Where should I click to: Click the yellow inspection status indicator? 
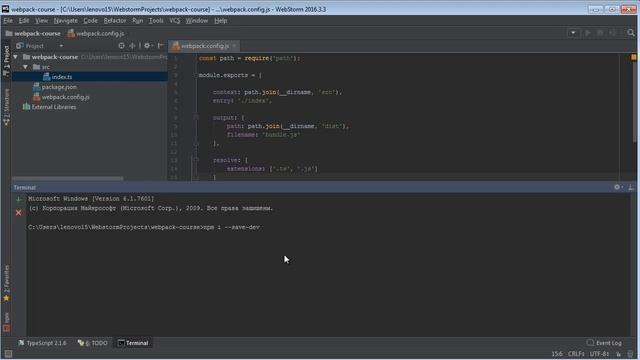pos(634,57)
